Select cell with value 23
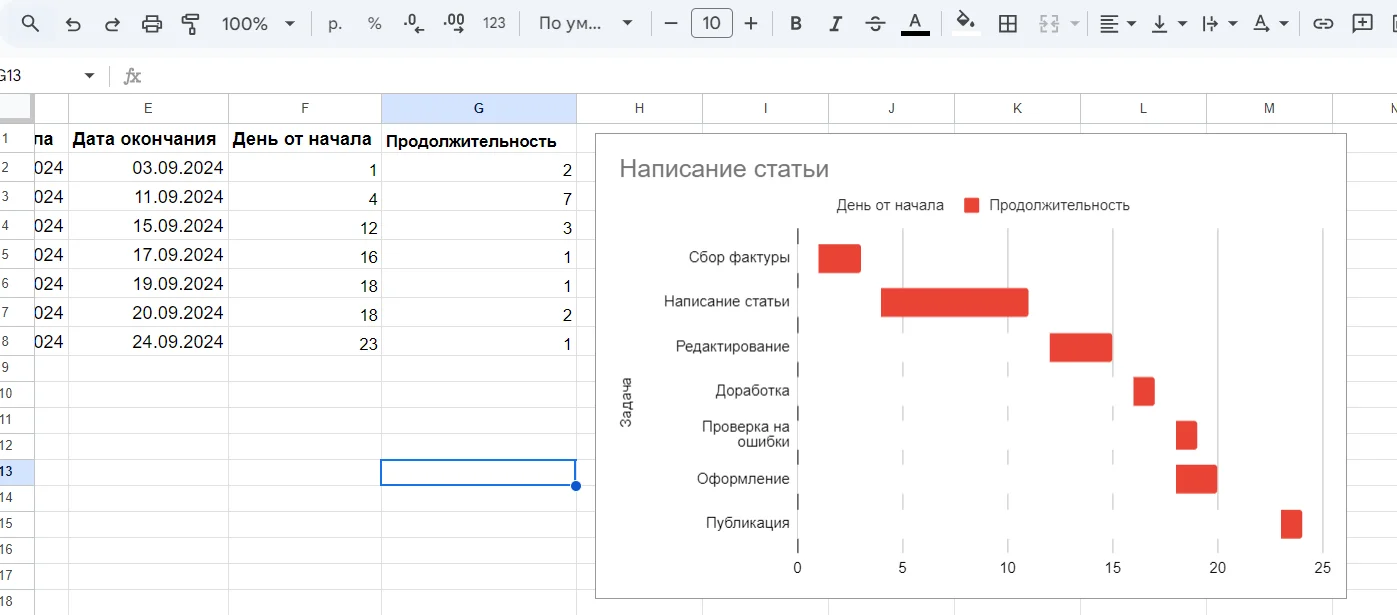Screen dimensions: 1397x615 point(305,342)
